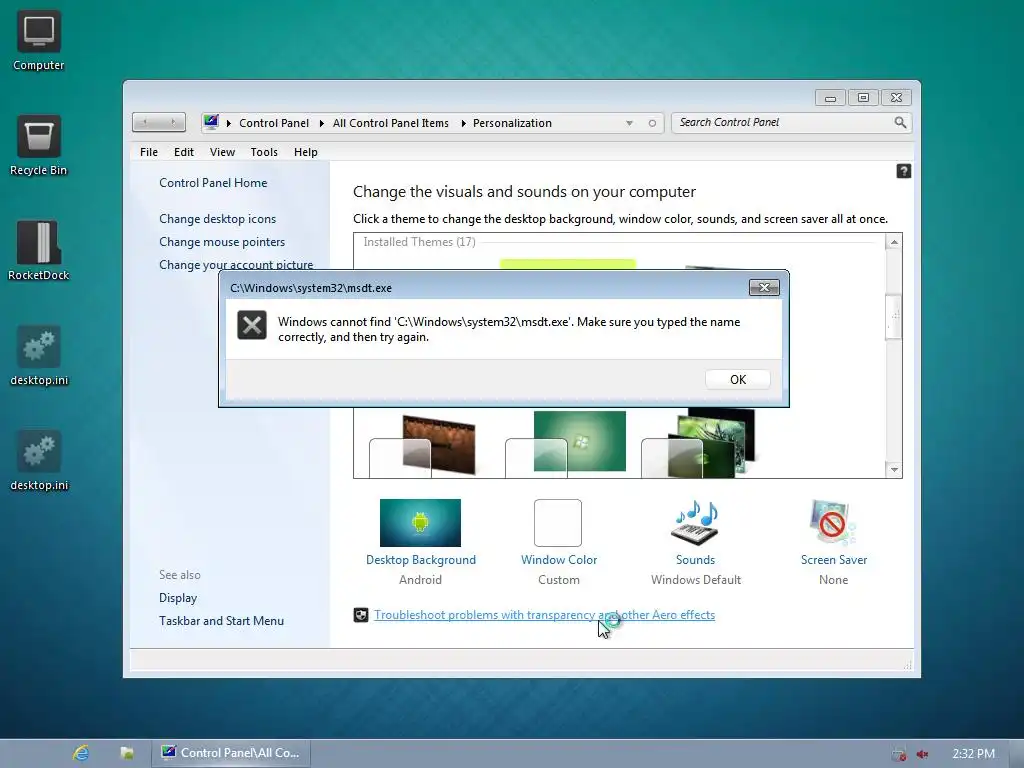
Task: Click the themes list scroll up arrow
Action: point(894,242)
